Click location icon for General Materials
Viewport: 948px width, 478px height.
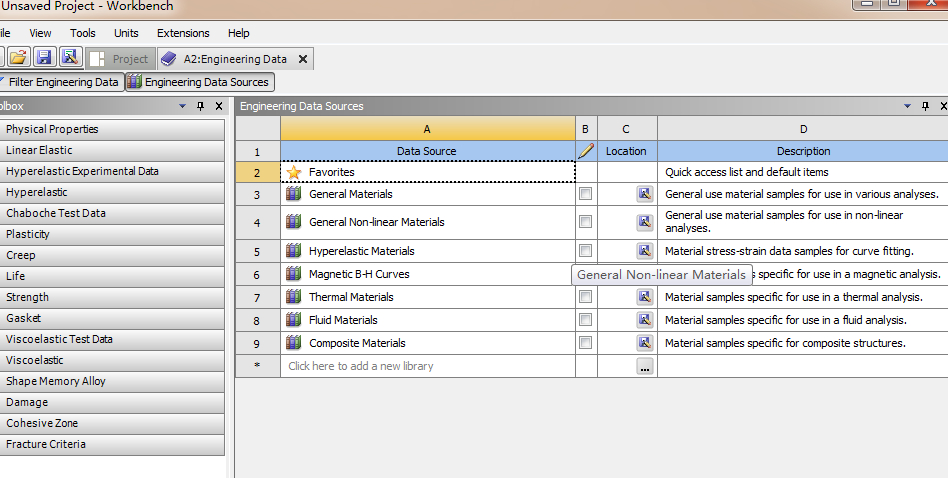[645, 194]
